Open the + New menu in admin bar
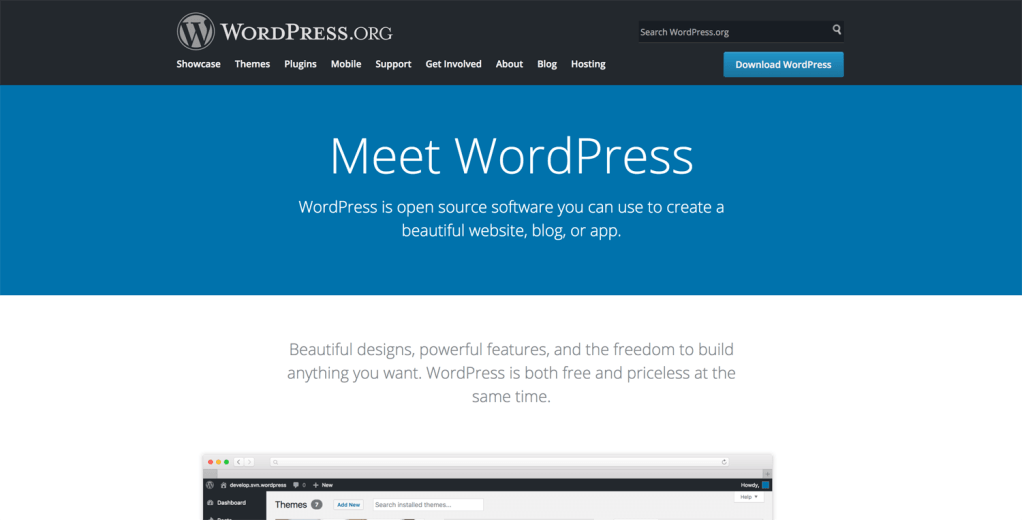Image resolution: width=1022 pixels, height=520 pixels. tap(323, 484)
